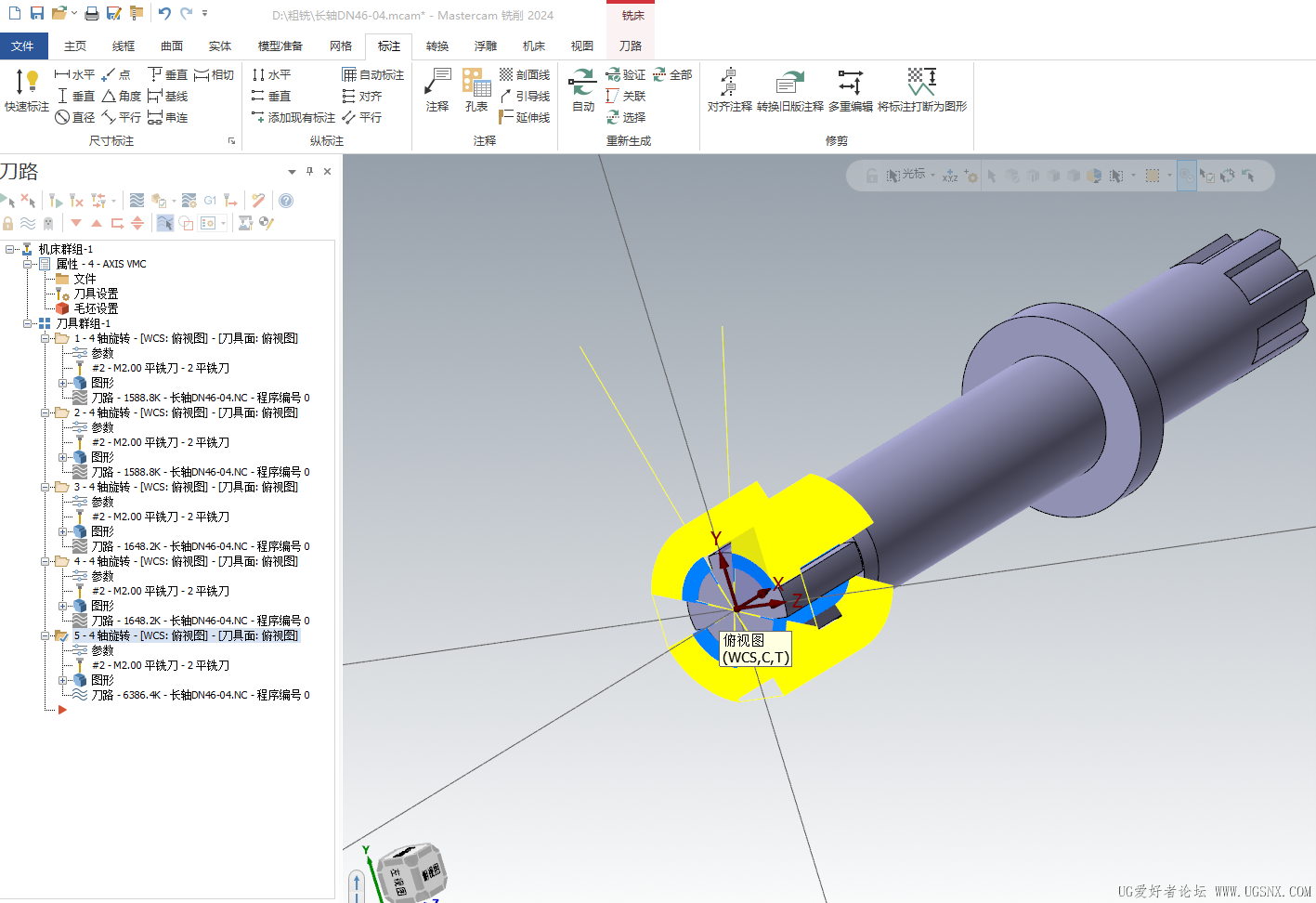Image resolution: width=1316 pixels, height=903 pixels.
Task: Open the 尺寸标注 group dialog launcher
Action: [x=231, y=141]
